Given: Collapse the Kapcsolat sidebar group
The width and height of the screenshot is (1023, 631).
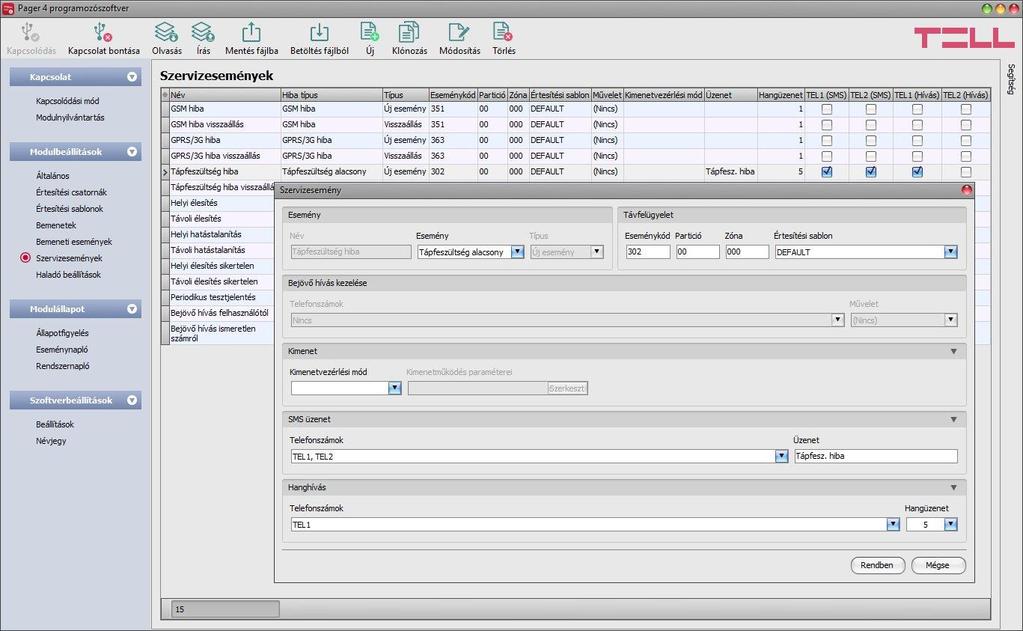Looking at the screenshot, I should point(132,77).
